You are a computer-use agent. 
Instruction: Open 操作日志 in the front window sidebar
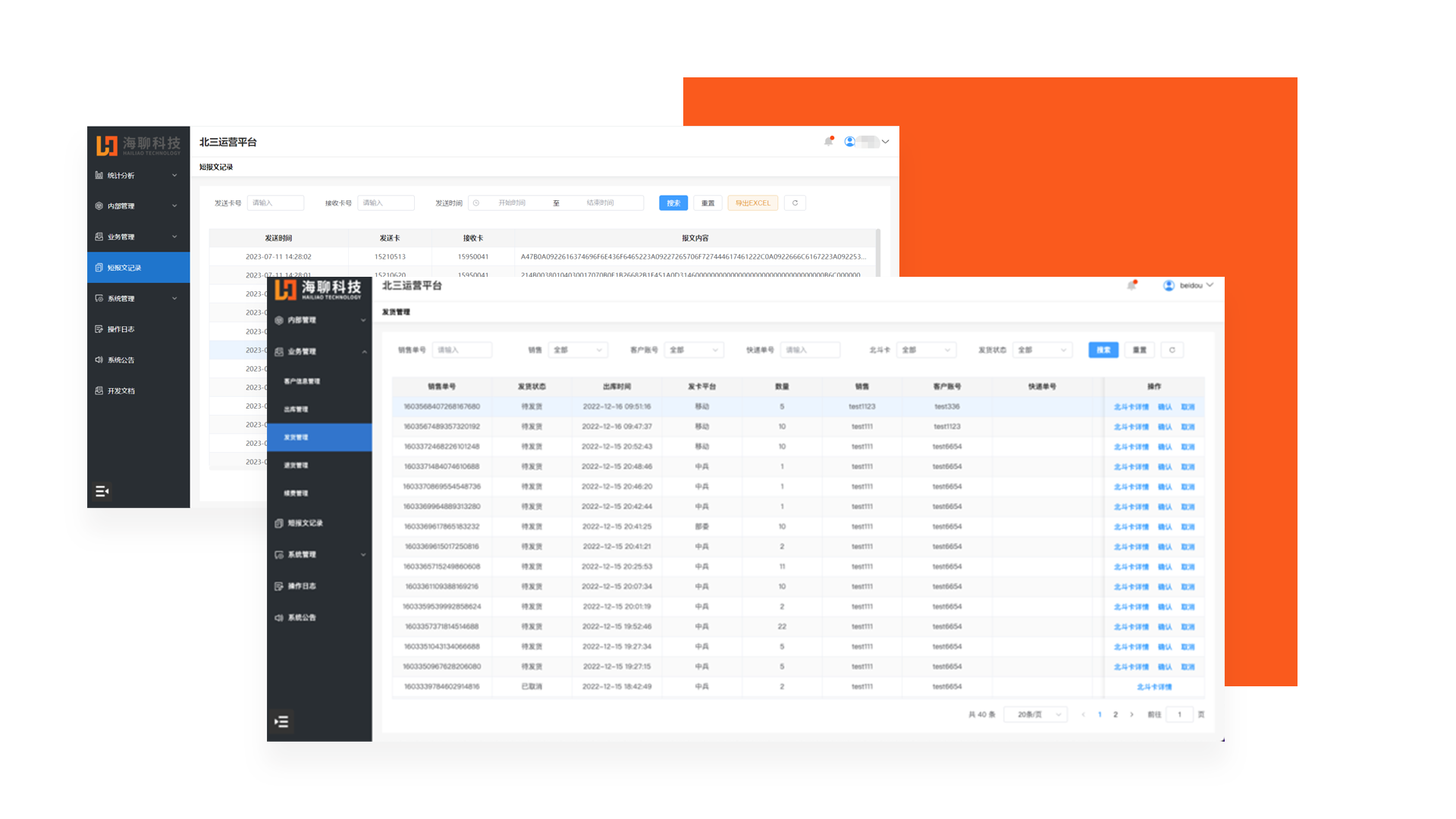coord(301,586)
